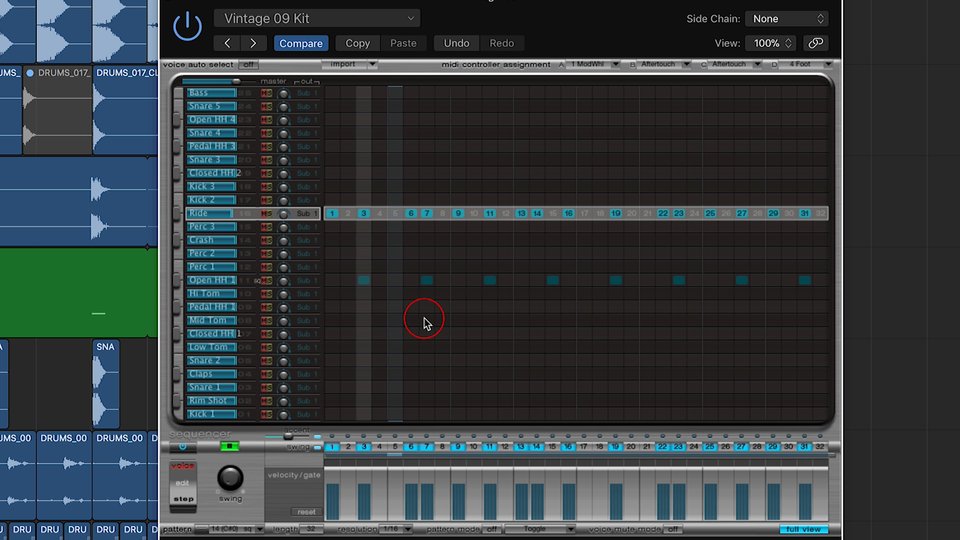Screen dimensions: 960x540
Task: Open the resolution 1/16 dropdown
Action: tap(396, 529)
